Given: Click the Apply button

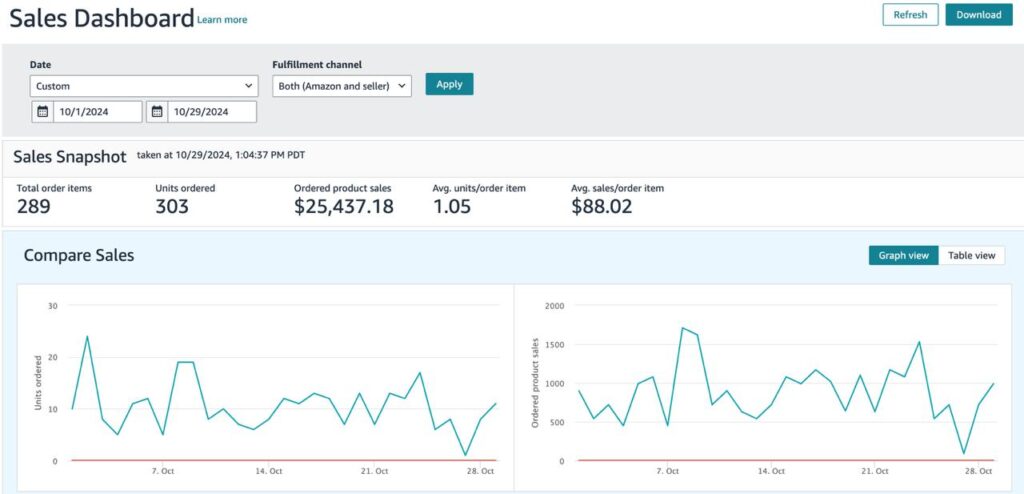Looking at the screenshot, I should pos(449,84).
